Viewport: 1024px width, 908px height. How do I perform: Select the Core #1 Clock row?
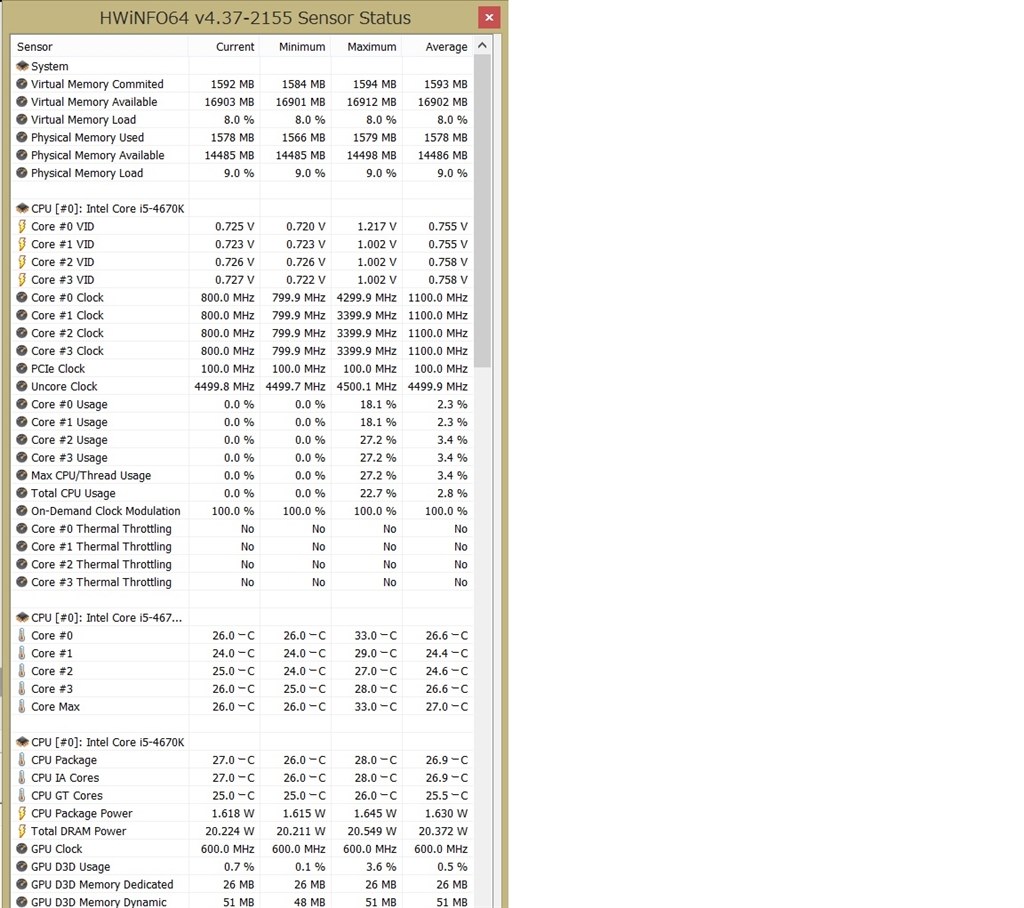[x=242, y=315]
